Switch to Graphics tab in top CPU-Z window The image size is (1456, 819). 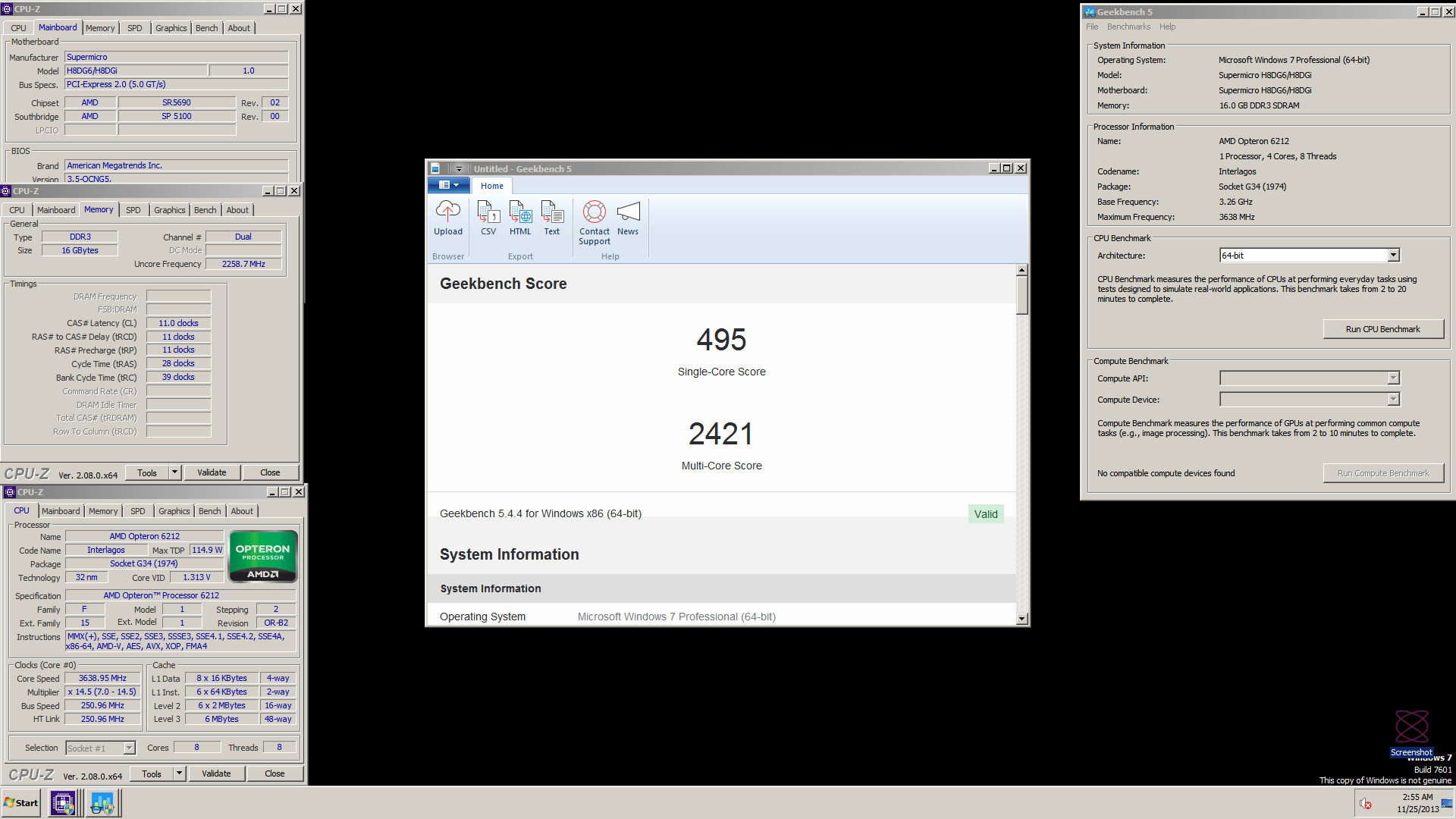coord(171,28)
